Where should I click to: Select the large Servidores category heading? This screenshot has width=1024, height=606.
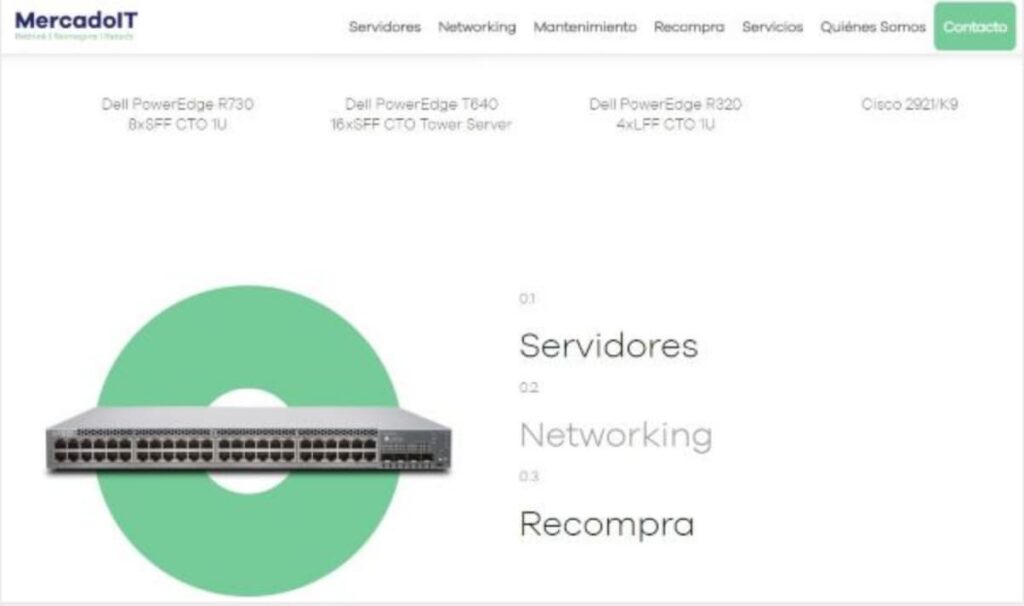[x=609, y=345]
